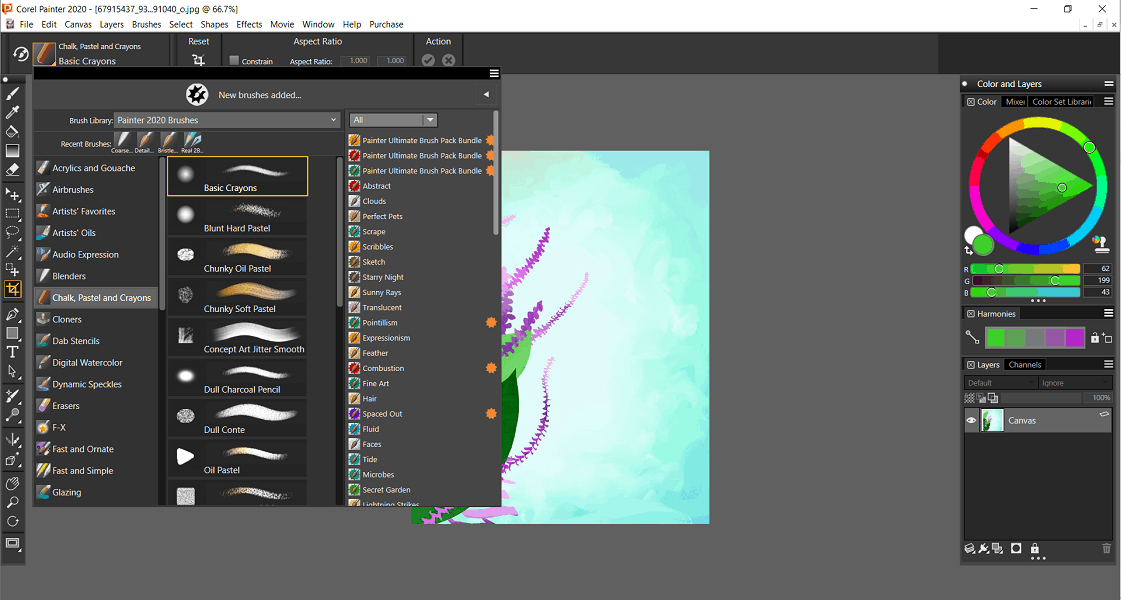Select the Layer Adjuster tool
The width and height of the screenshot is (1121, 600).
(12, 194)
